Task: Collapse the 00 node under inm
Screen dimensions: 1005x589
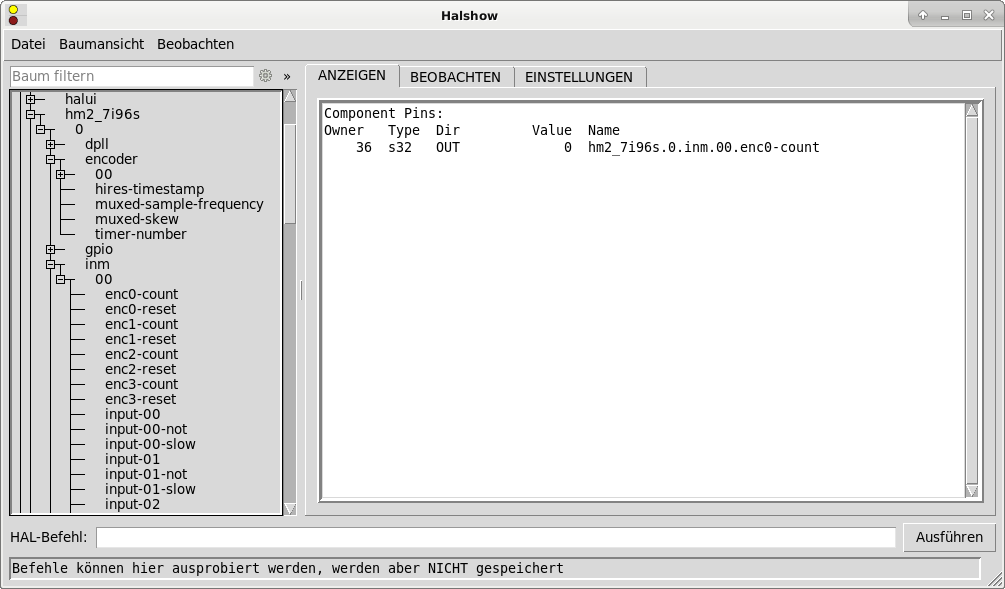Action: [x=60, y=279]
